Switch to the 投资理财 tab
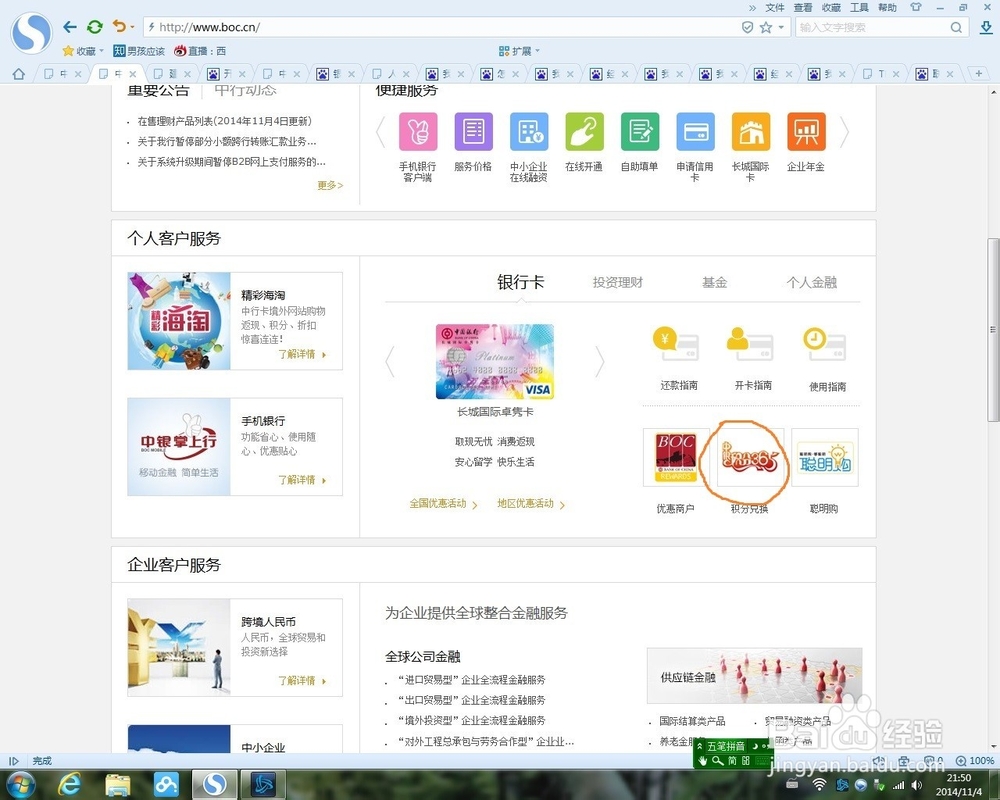The width and height of the screenshot is (1000, 800). [x=618, y=282]
